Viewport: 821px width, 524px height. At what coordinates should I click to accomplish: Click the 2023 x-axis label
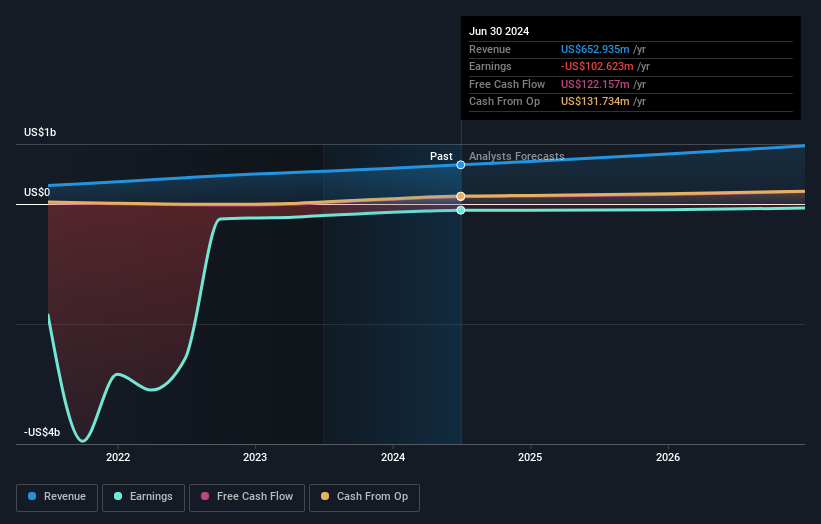pos(255,457)
